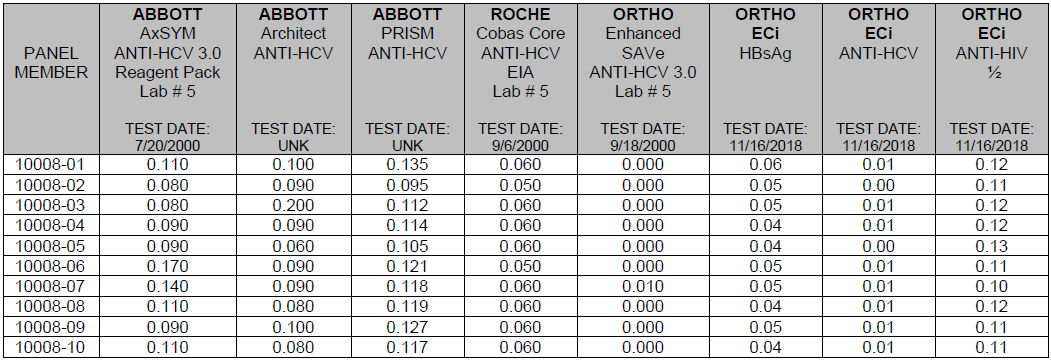Click row label 10008-05
This screenshot has height=360, width=1051.
[x=49, y=246]
